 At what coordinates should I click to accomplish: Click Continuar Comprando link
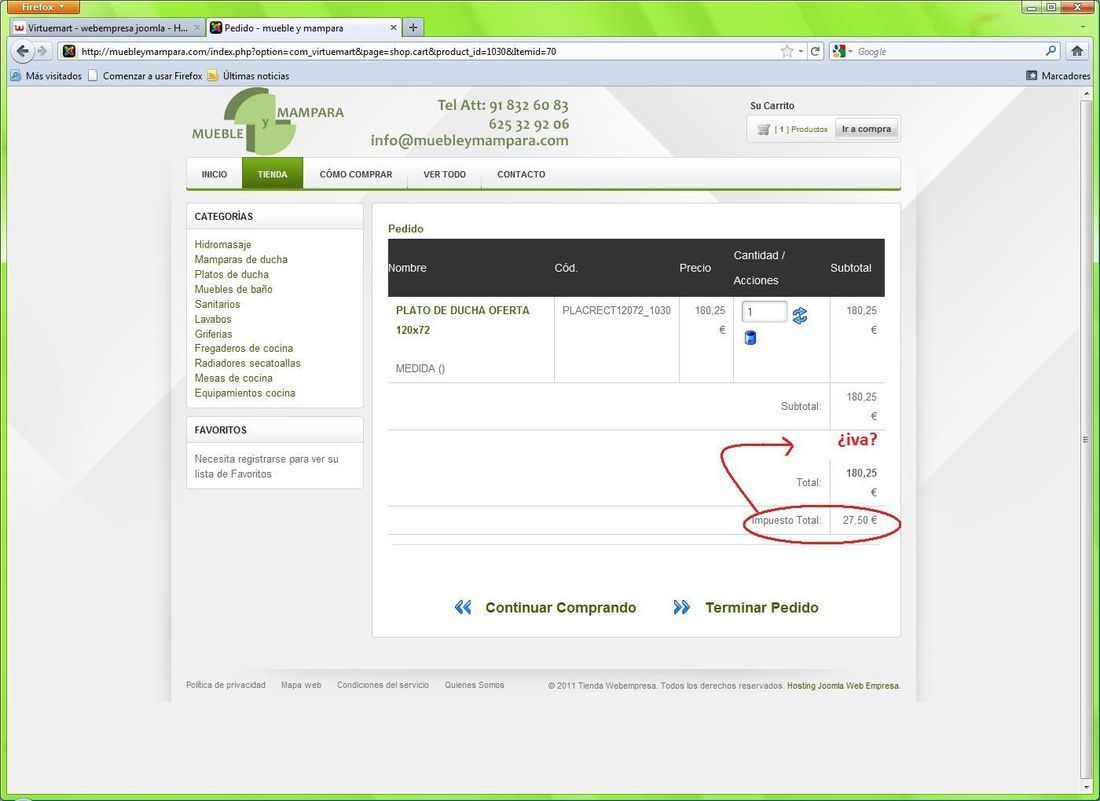pyautogui.click(x=561, y=607)
